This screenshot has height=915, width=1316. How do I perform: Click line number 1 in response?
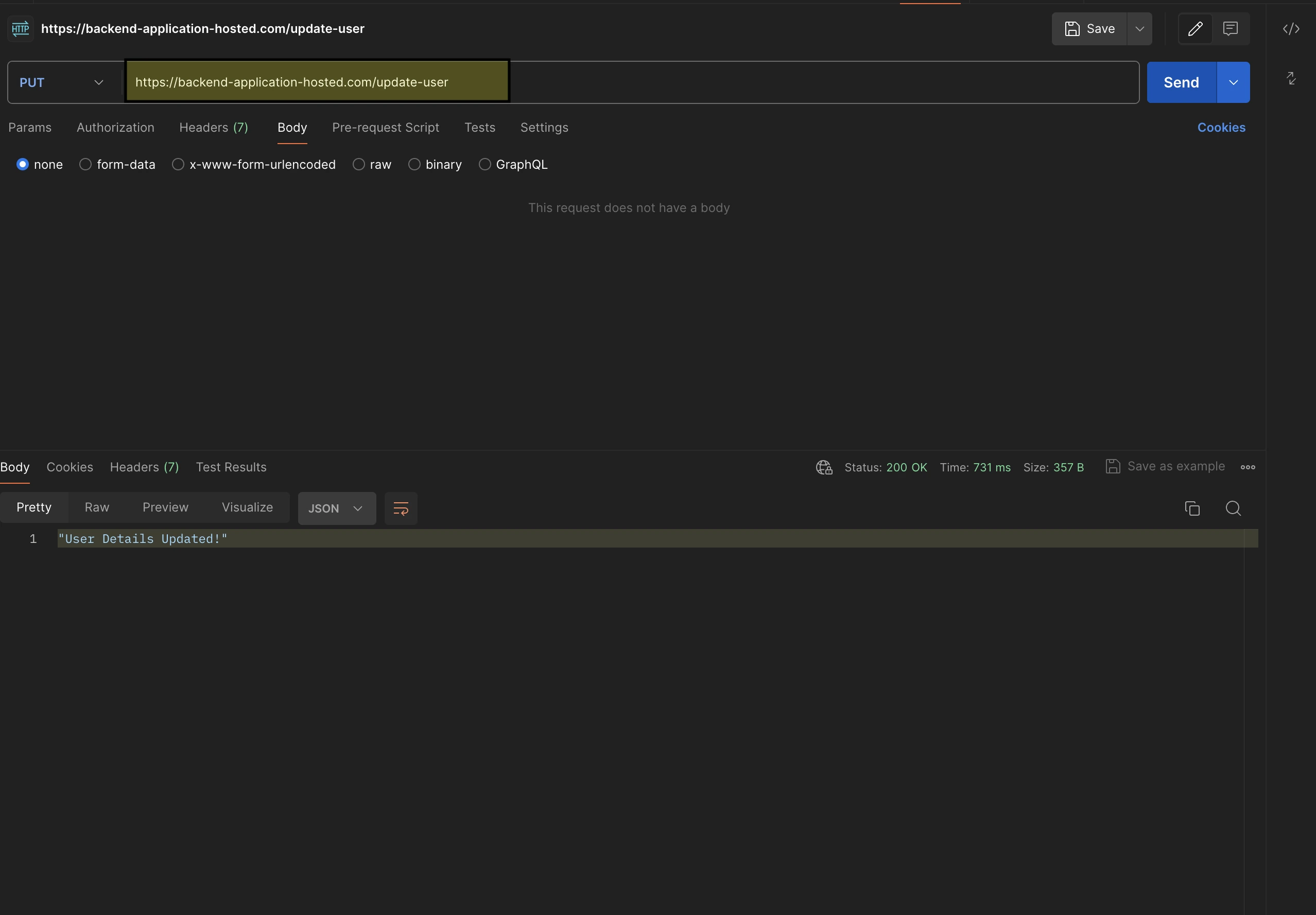pos(33,539)
